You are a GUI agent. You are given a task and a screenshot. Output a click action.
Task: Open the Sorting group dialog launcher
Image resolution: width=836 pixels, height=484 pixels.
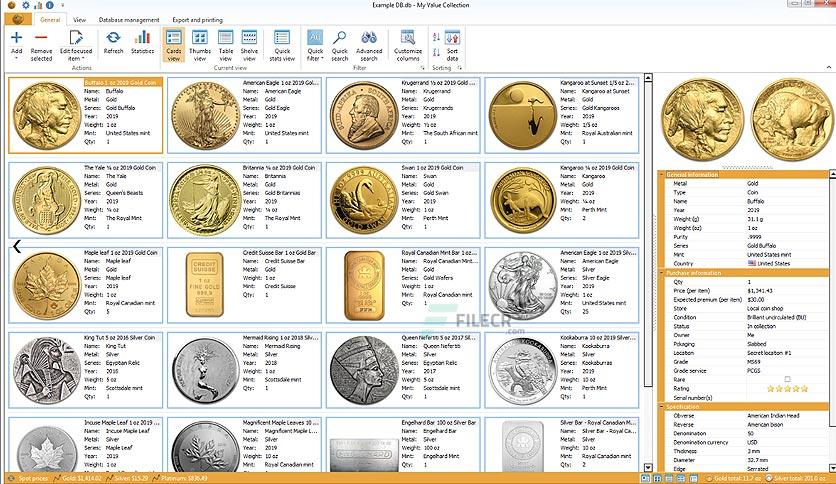(x=459, y=68)
